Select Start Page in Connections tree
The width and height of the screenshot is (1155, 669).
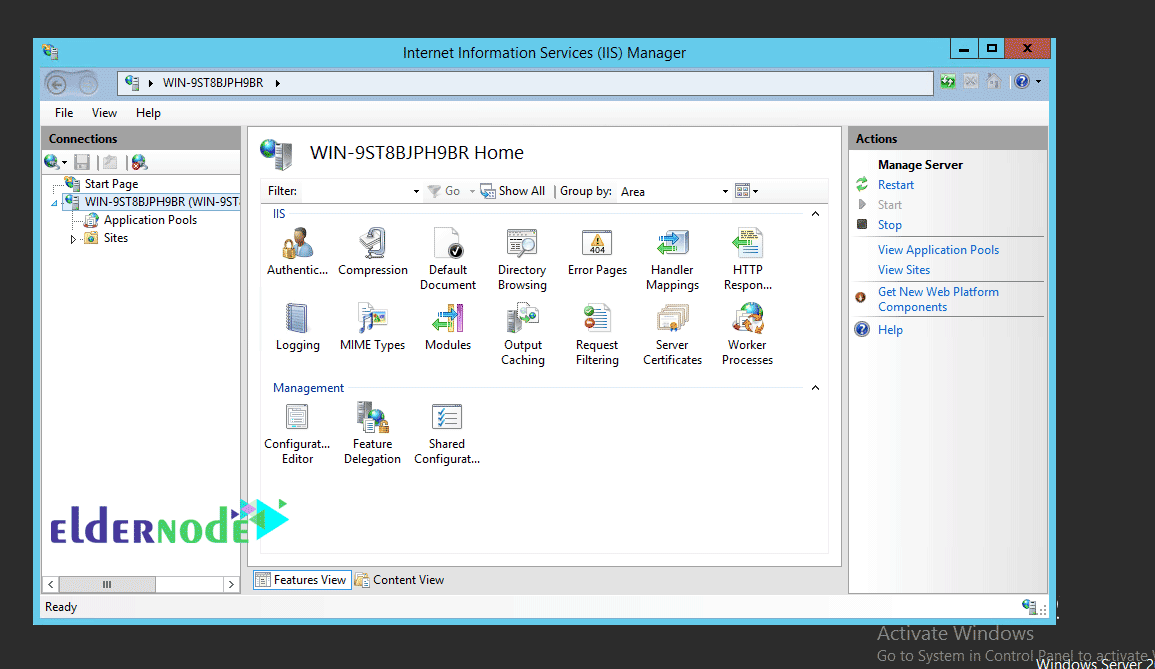click(x=111, y=183)
